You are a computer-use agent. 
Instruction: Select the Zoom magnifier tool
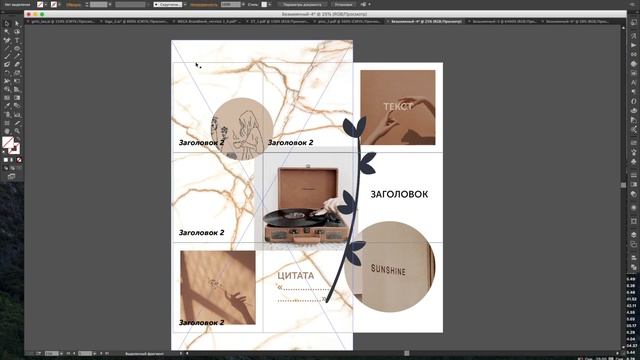[x=17, y=131]
